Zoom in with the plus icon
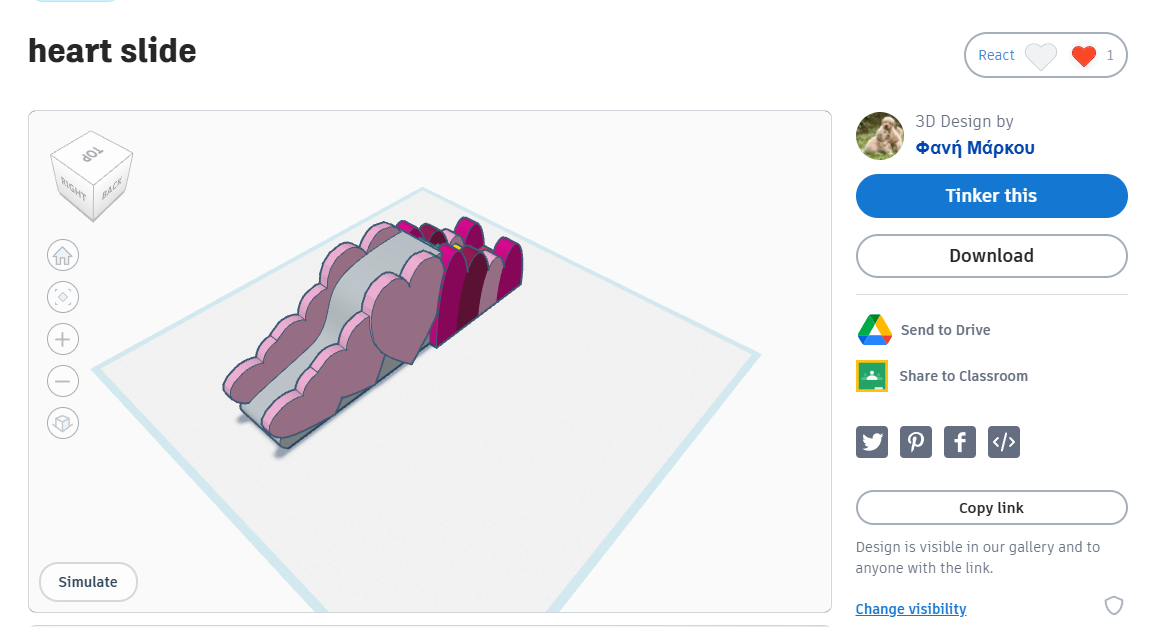 pos(63,339)
